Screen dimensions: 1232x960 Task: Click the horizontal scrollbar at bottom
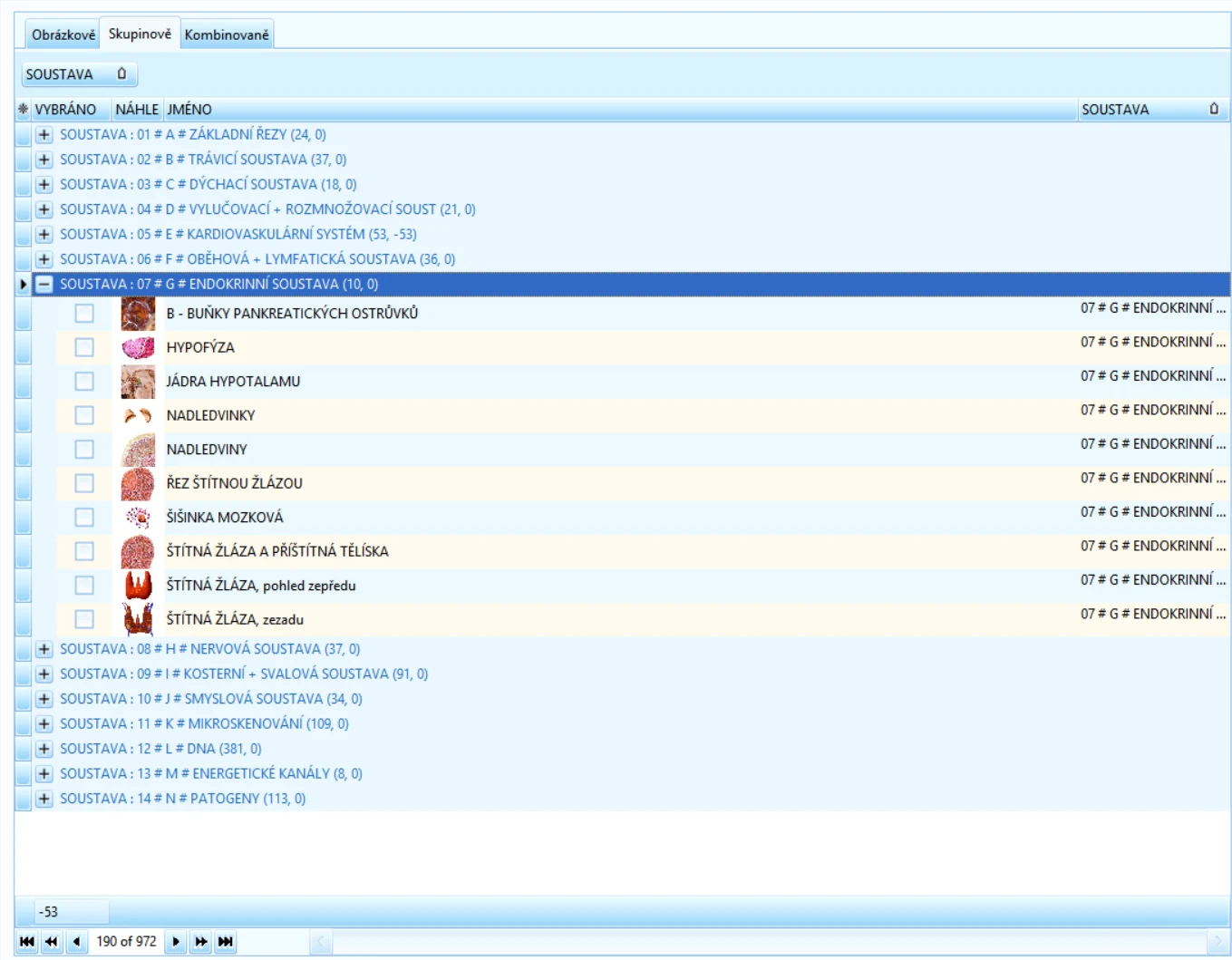[770, 942]
